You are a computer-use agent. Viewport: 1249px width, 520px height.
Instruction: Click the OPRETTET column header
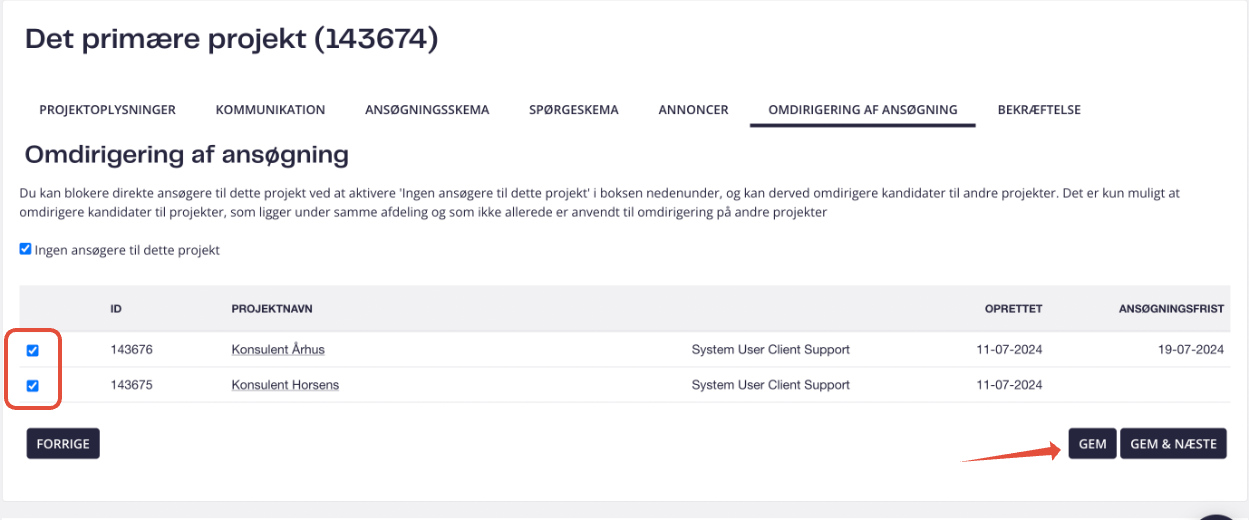1013,309
